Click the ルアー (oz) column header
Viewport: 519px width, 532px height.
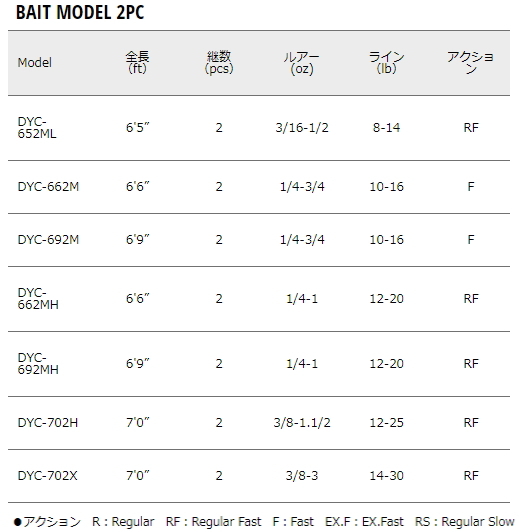(x=302, y=63)
